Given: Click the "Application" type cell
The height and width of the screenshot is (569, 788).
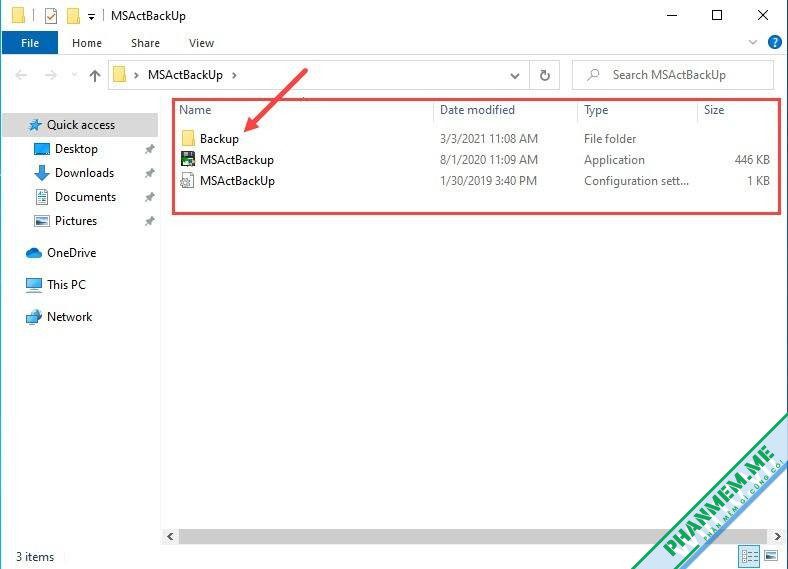Looking at the screenshot, I should 614,160.
